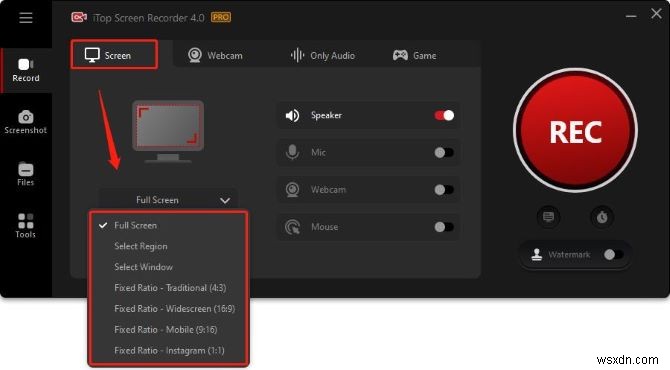Open the Screenshot section in sidebar
The width and height of the screenshot is (670, 370).
click(26, 122)
